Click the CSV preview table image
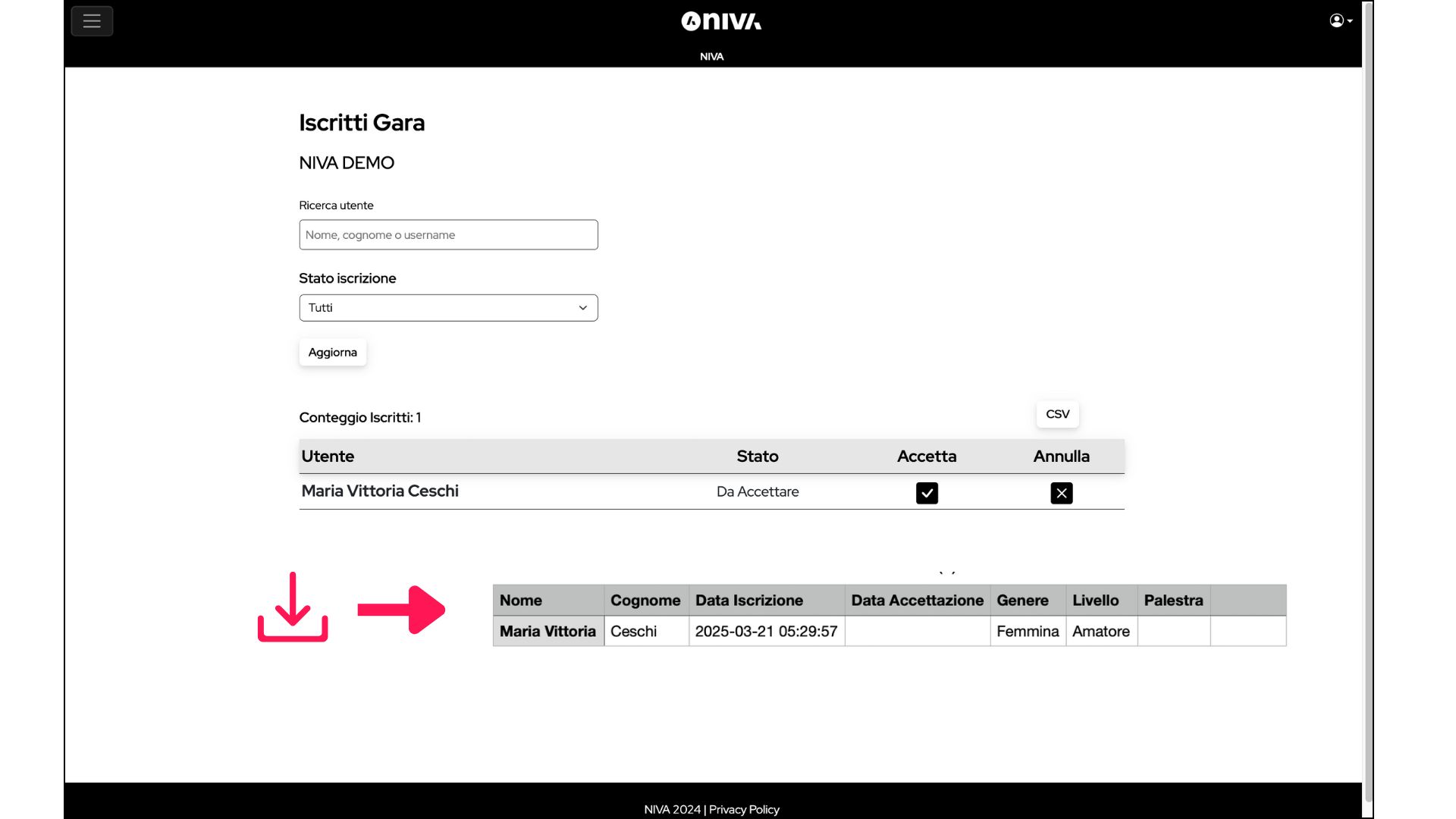Screen dimensions: 1456x819 [x=889, y=616]
